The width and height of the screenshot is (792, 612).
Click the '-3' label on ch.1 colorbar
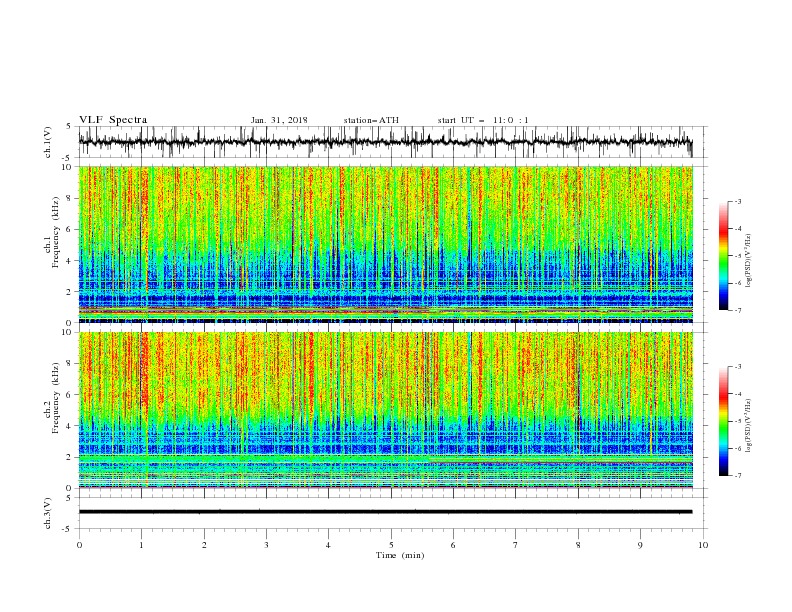point(737,201)
